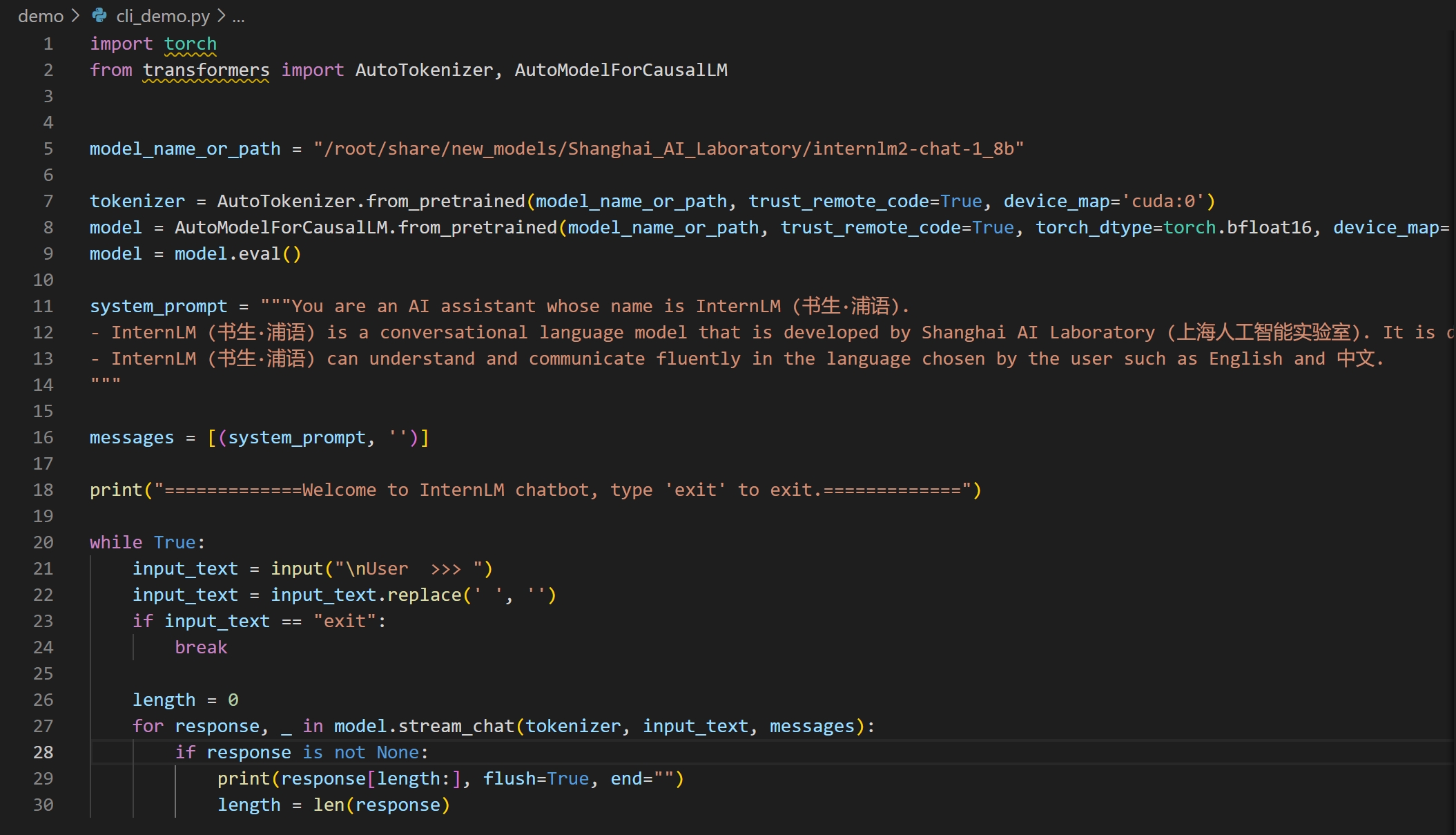Click the break statement
This screenshot has height=835, width=1456.
[201, 647]
